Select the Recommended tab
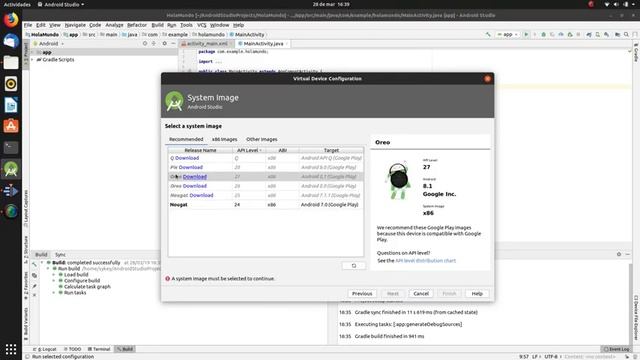Image resolution: width=640 pixels, height=360 pixels. [186, 140]
